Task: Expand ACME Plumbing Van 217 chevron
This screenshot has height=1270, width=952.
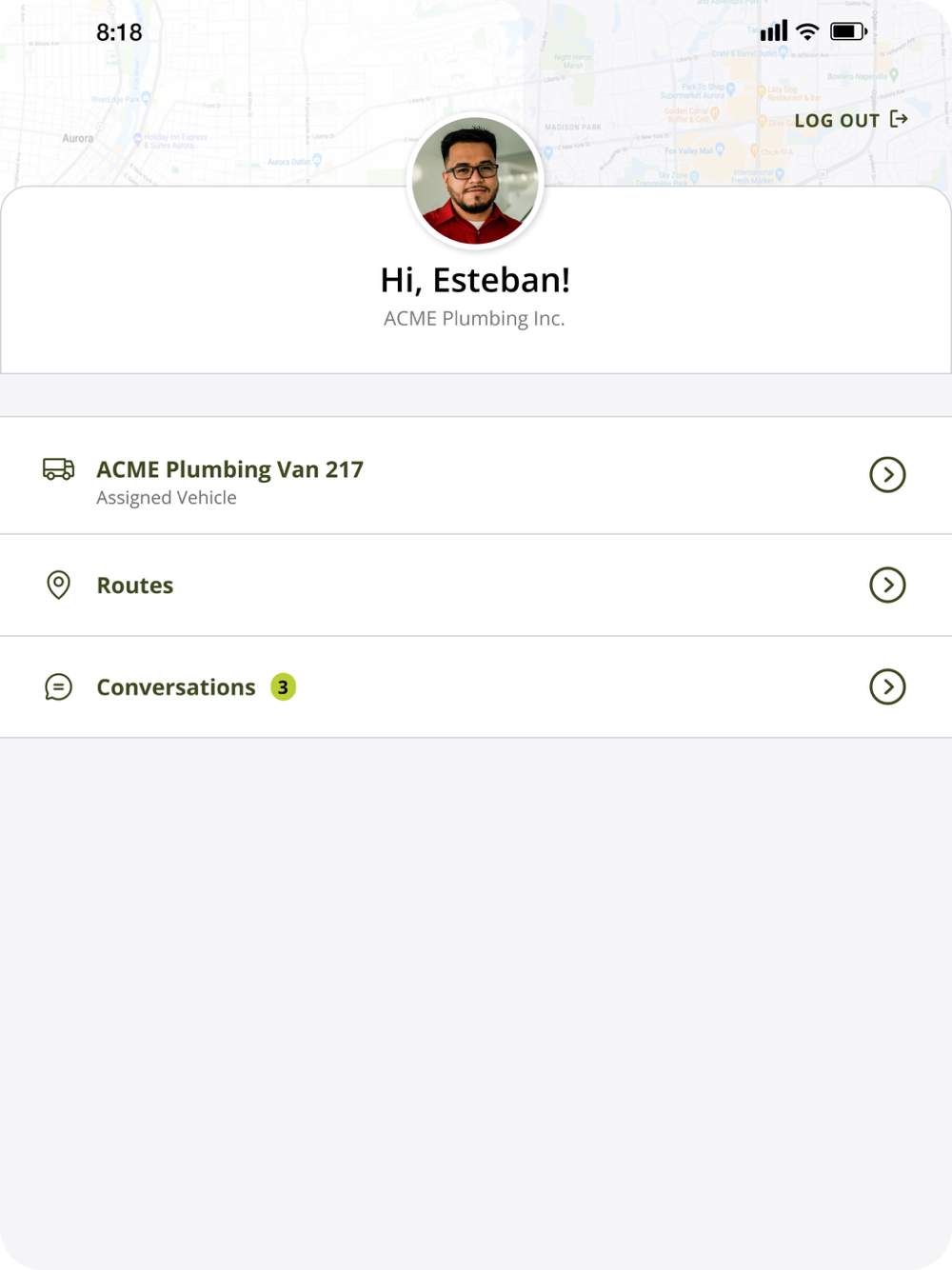Action: point(887,474)
